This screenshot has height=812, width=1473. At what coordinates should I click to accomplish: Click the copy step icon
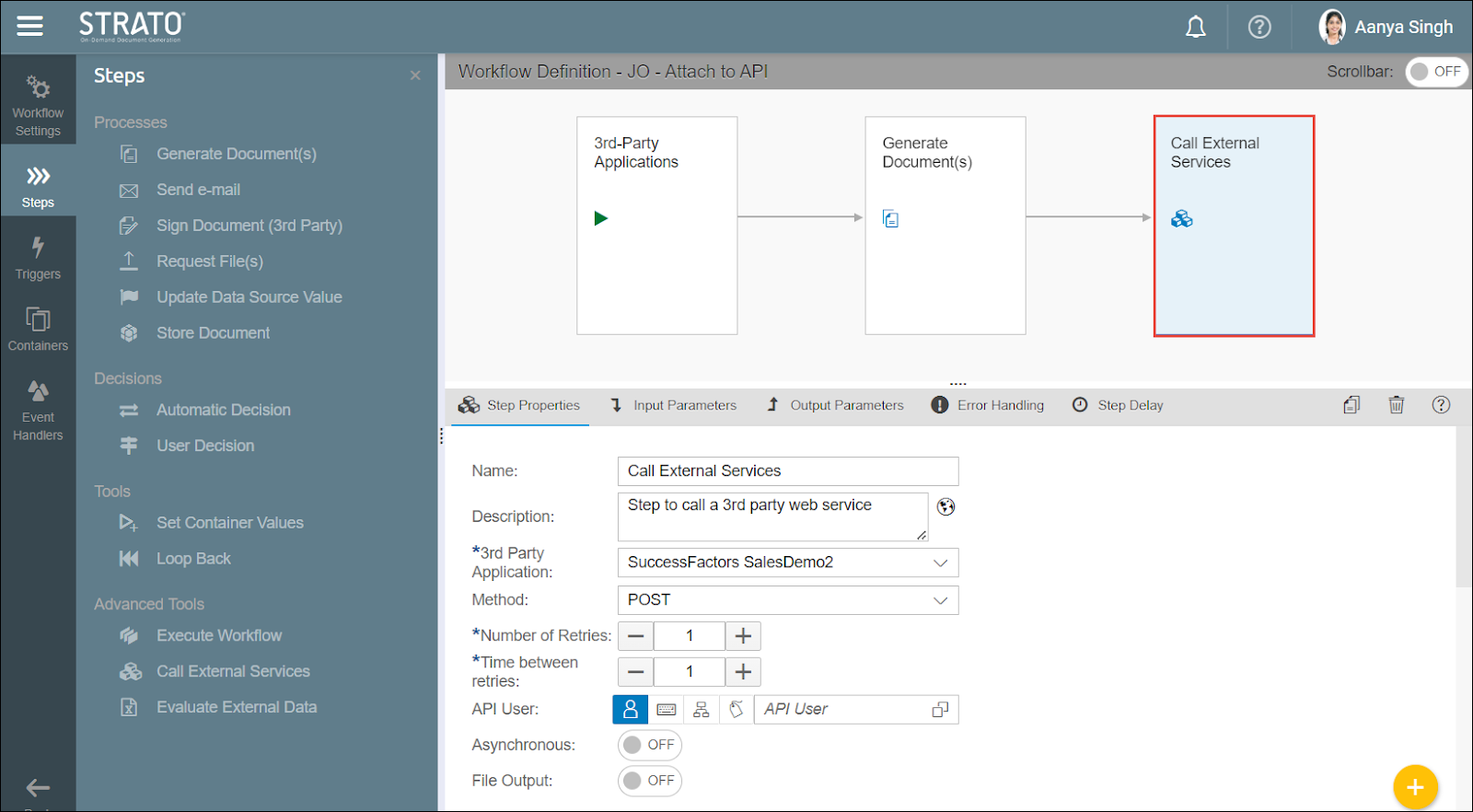click(1351, 405)
